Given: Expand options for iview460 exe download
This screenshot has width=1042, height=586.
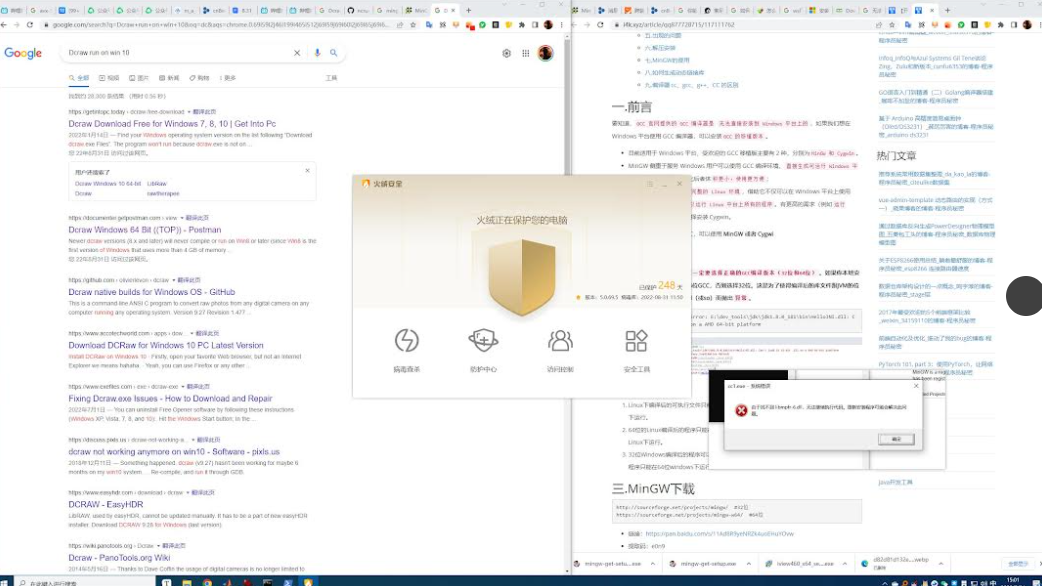Looking at the screenshot, I should click(x=845, y=563).
